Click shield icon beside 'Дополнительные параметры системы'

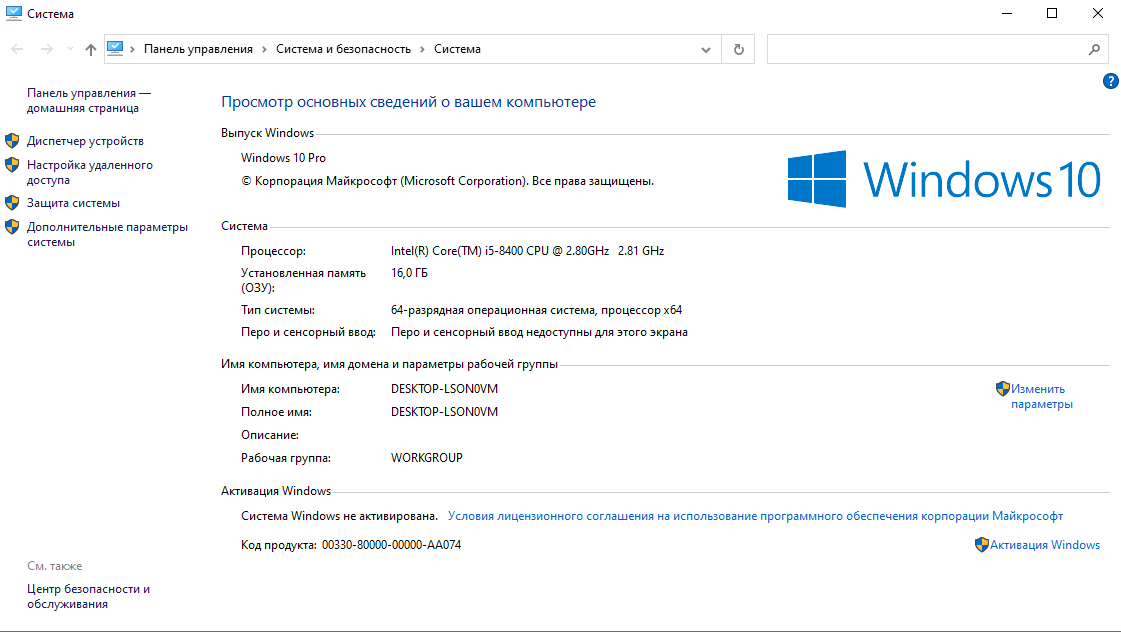pyautogui.click(x=12, y=227)
